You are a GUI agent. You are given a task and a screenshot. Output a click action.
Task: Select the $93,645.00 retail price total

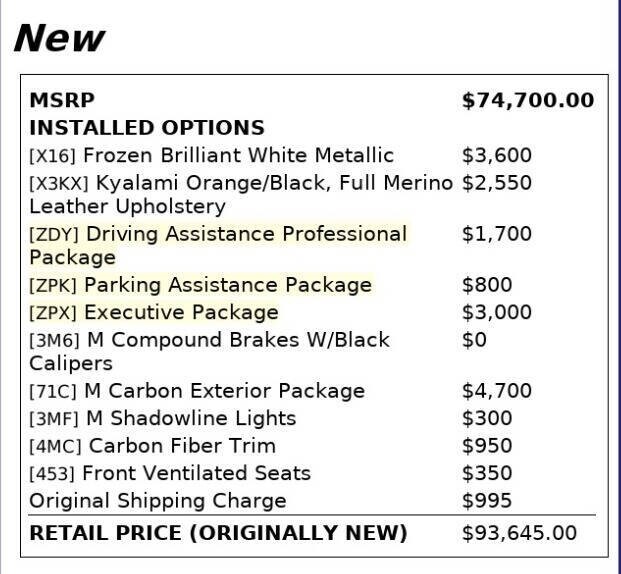click(519, 533)
